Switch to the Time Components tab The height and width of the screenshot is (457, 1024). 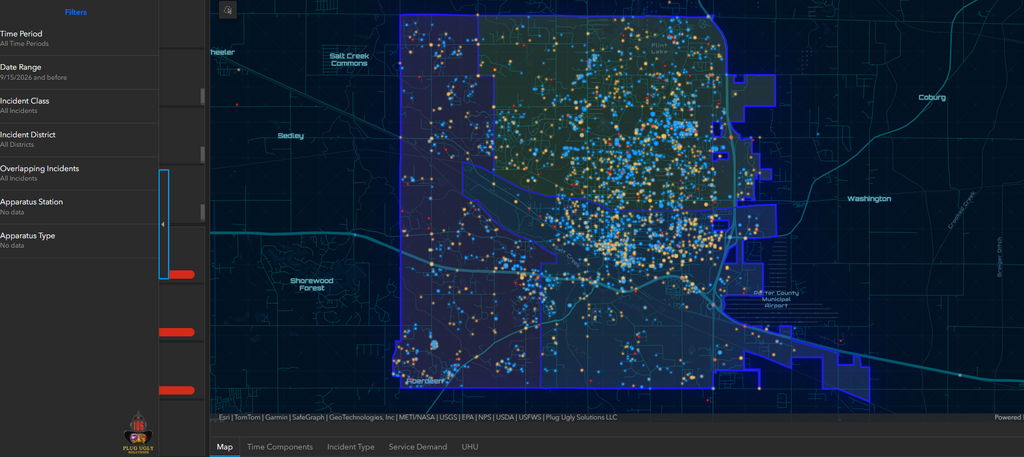(280, 447)
